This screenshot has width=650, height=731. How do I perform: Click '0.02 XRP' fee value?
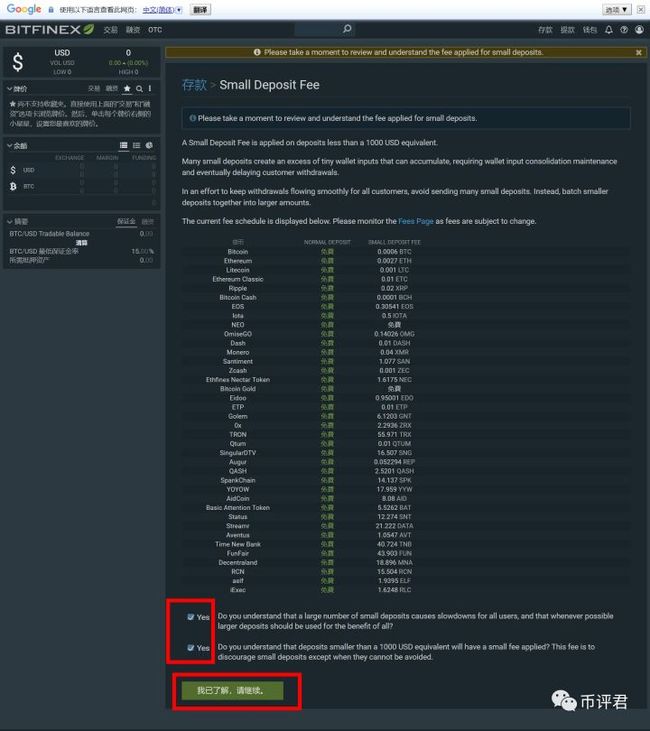pos(394,289)
